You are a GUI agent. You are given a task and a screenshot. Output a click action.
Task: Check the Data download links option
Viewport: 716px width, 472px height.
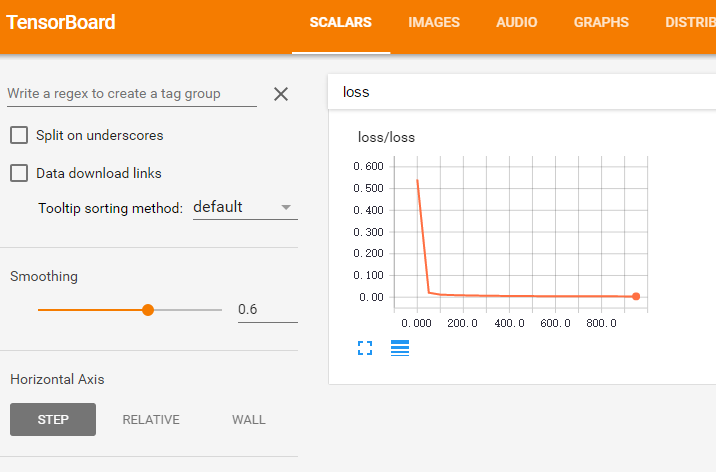click(19, 173)
